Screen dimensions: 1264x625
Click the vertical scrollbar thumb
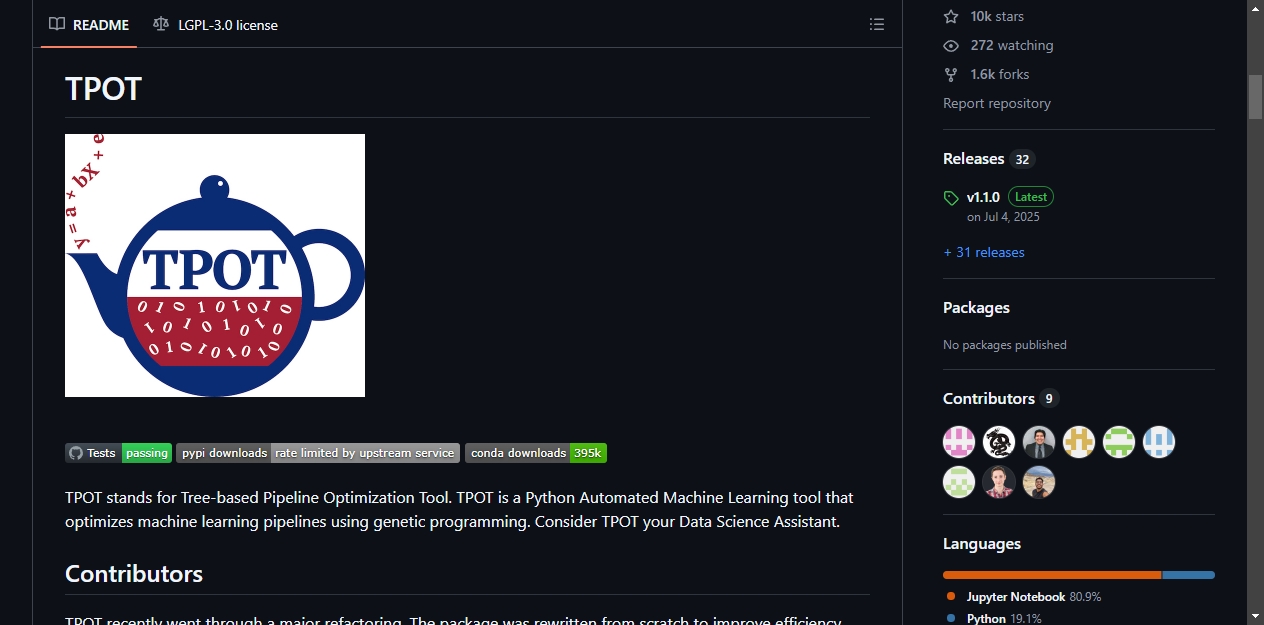(x=1255, y=97)
